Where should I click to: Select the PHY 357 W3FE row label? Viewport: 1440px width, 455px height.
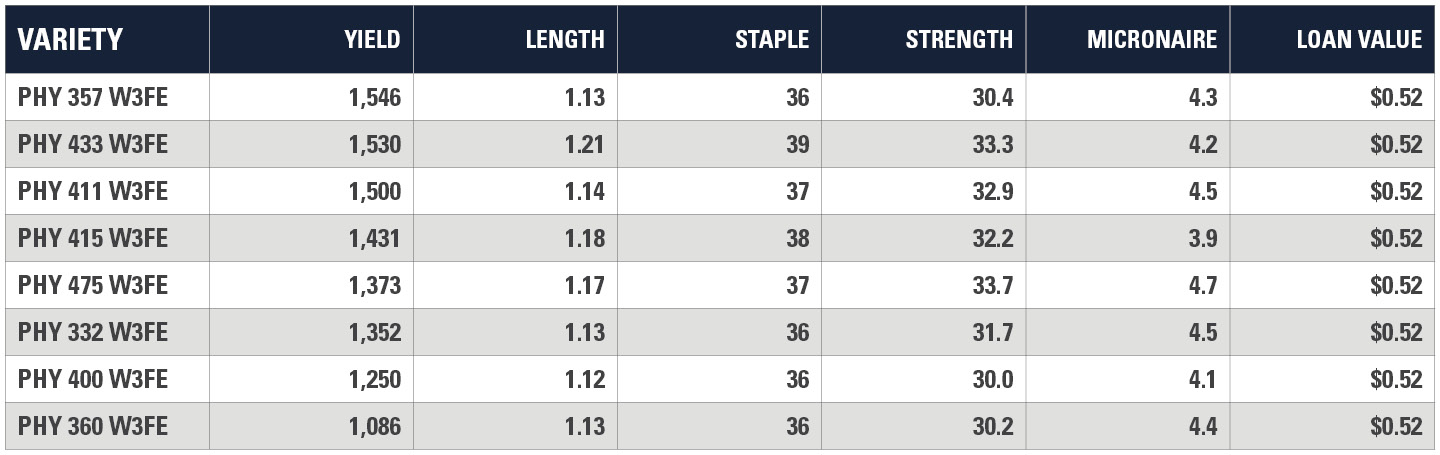(x=93, y=97)
